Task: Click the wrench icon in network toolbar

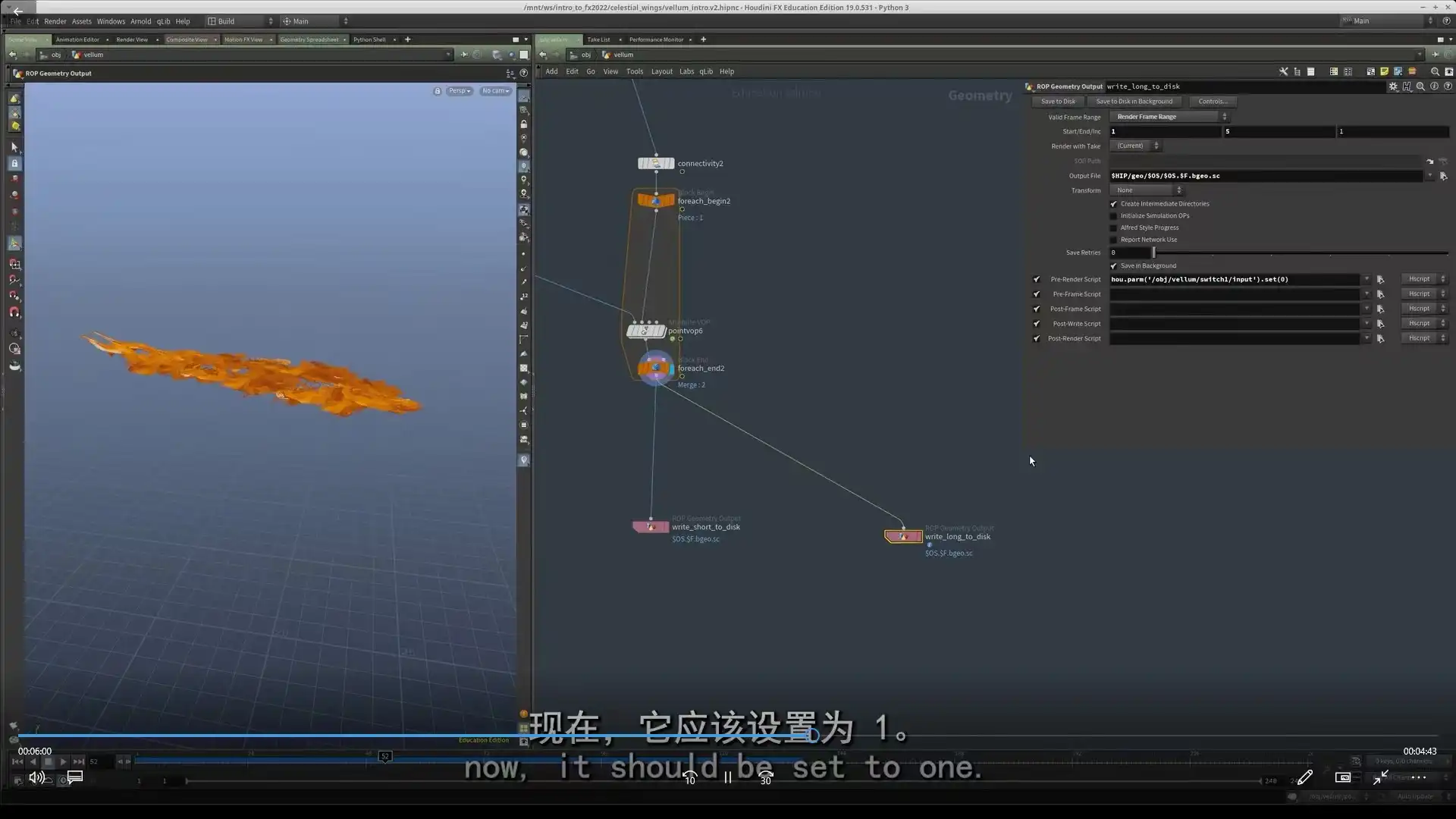Action: 1283,72
